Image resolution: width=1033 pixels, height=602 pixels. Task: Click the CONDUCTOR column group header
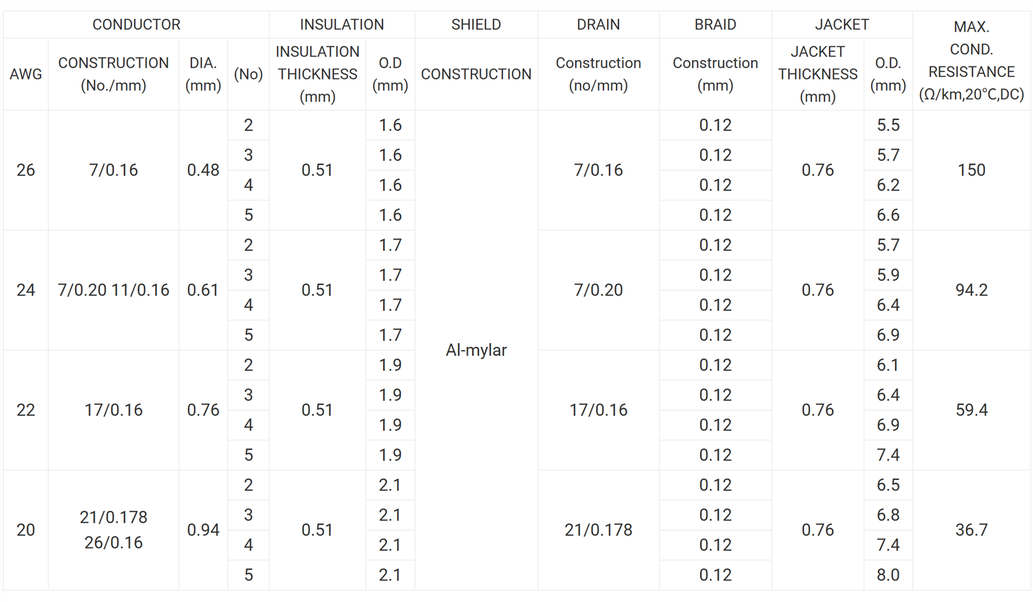136,24
